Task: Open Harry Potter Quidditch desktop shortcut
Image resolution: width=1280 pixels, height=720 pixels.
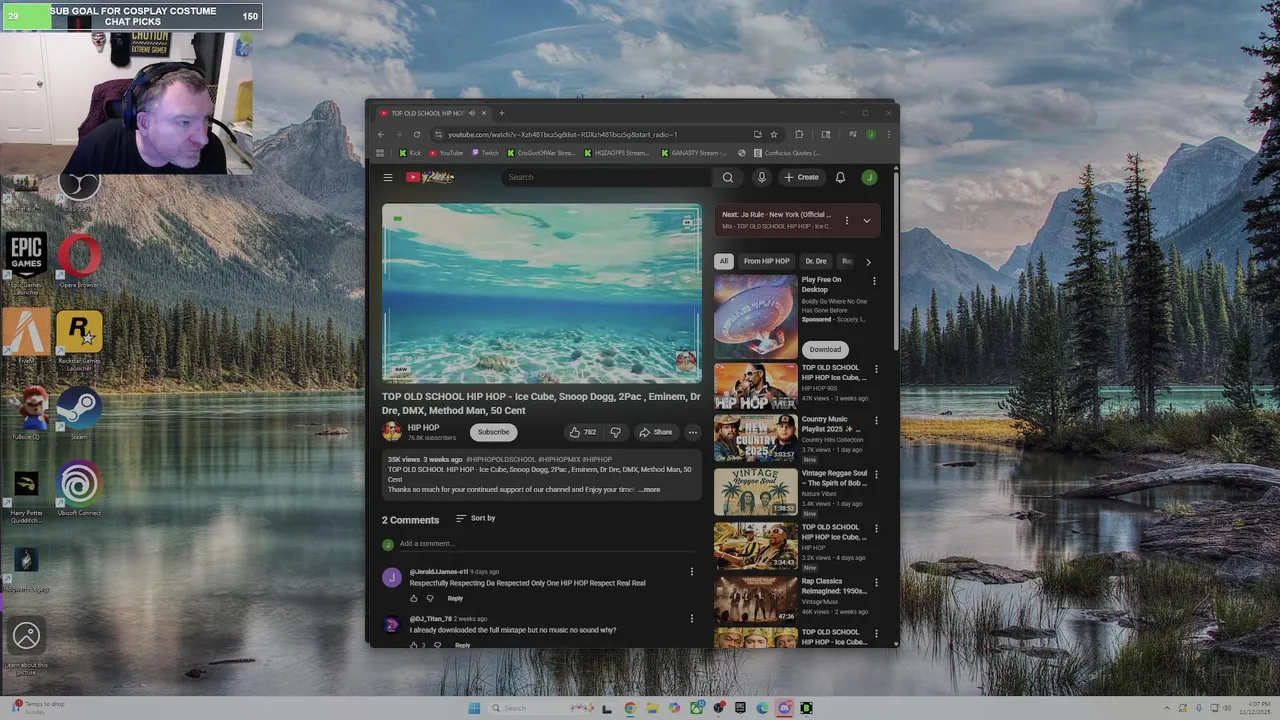Action: [x=26, y=497]
